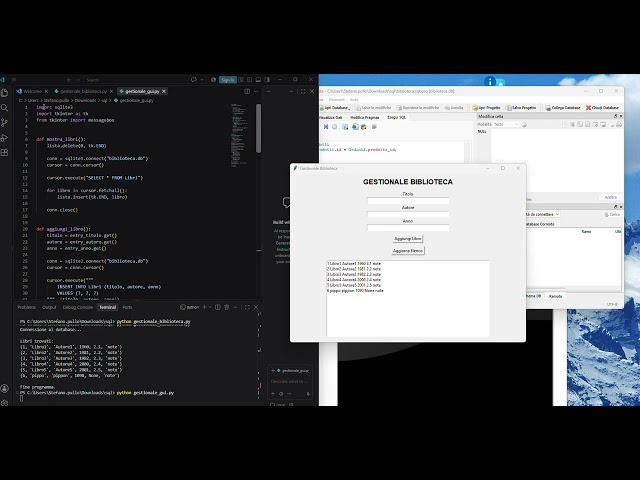Open the Debug Console panel tab
Viewport: 640px width, 480px height.
pos(78,307)
